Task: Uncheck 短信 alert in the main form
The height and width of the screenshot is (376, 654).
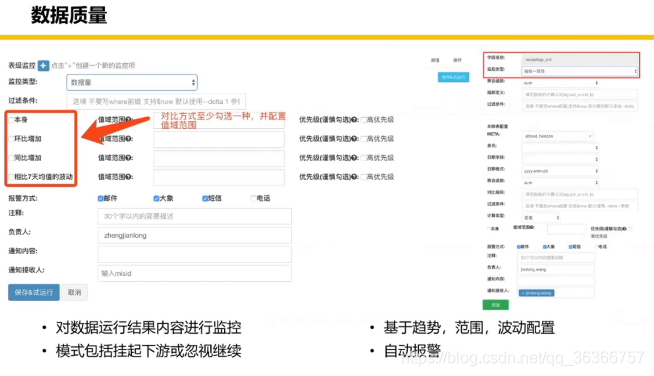Action: coord(205,198)
